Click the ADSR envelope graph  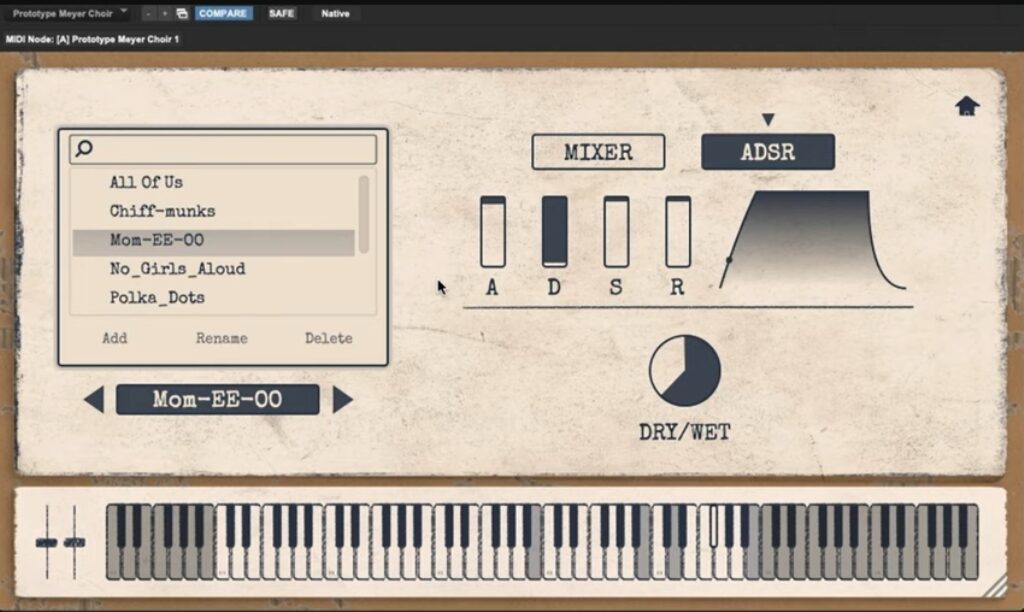812,240
